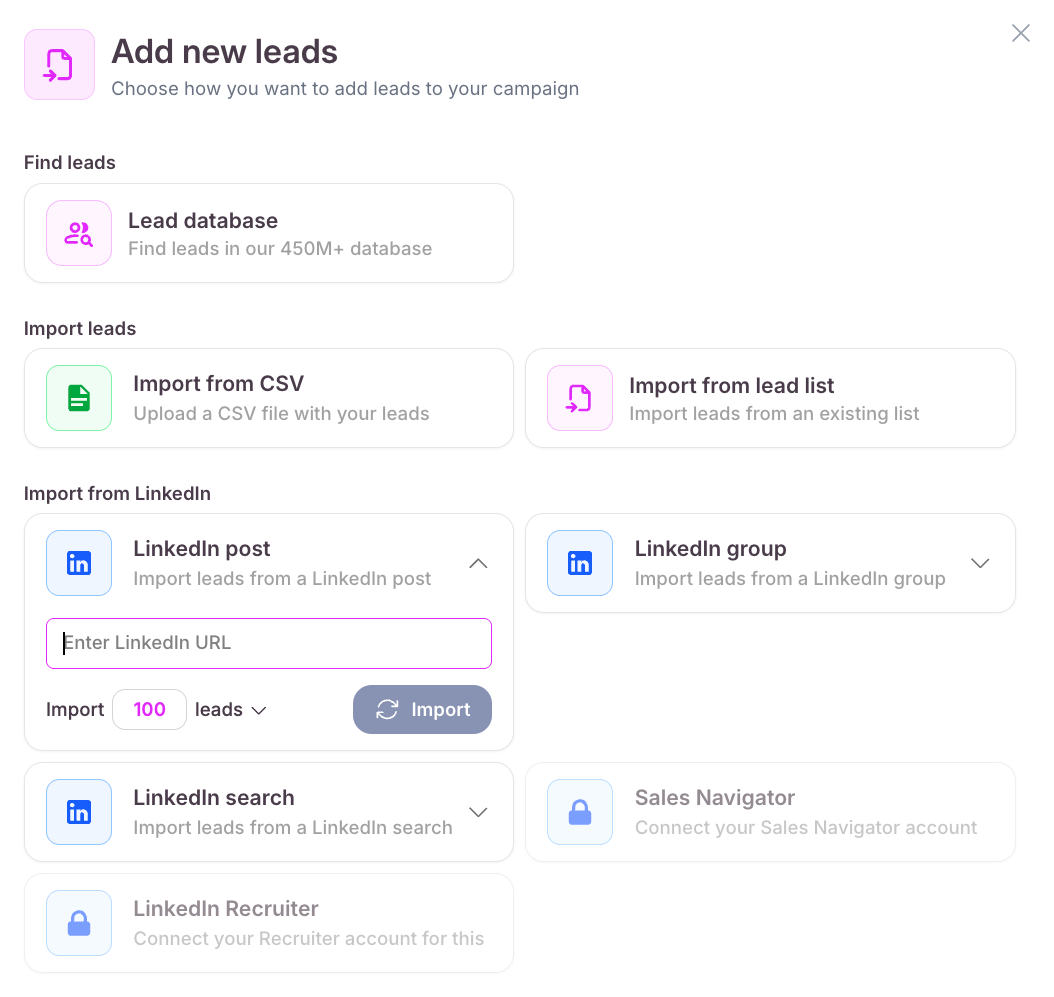
Task: Click the 100 leads count field
Action: pos(150,710)
